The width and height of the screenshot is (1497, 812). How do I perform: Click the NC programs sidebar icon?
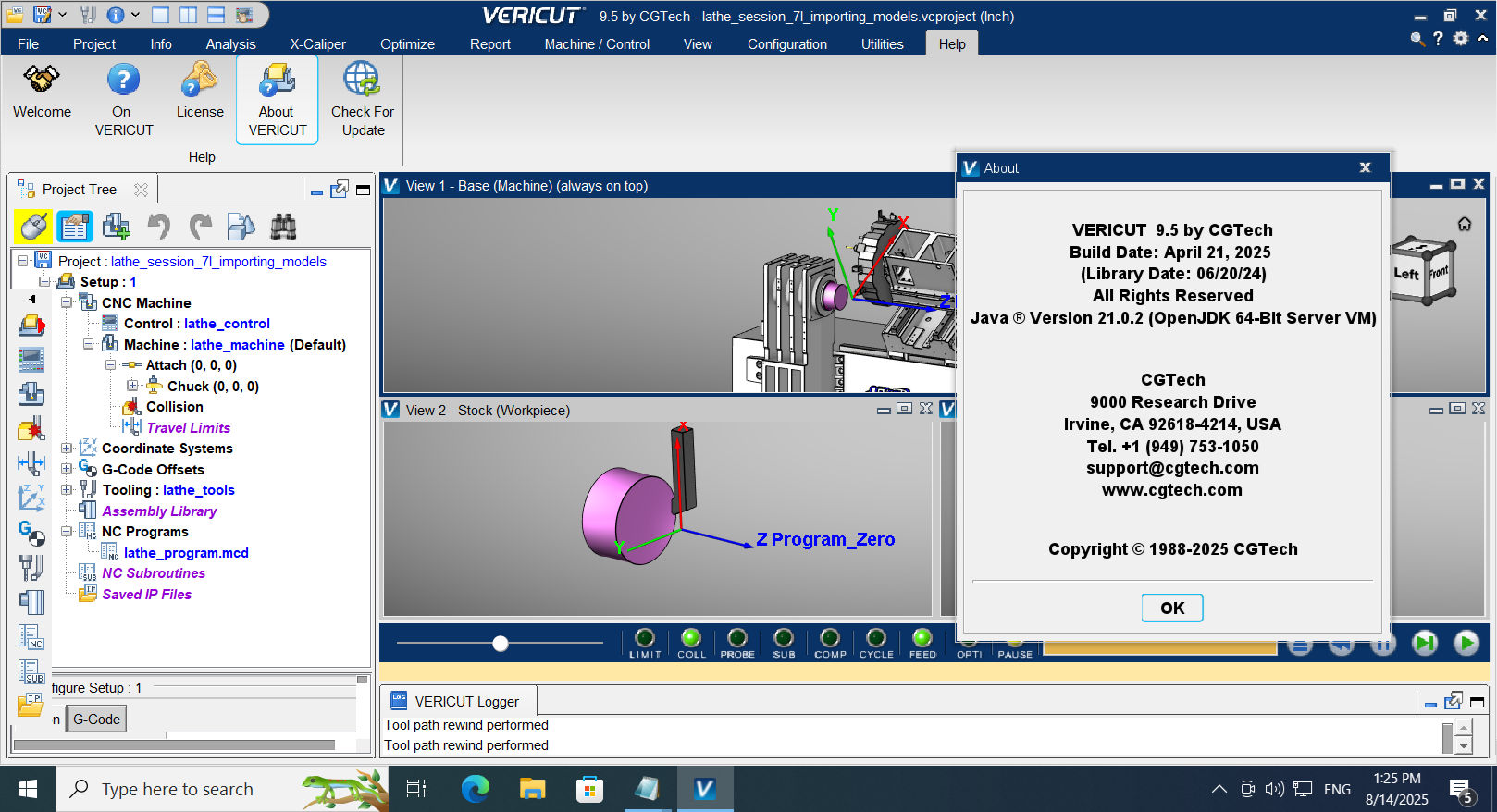31,636
